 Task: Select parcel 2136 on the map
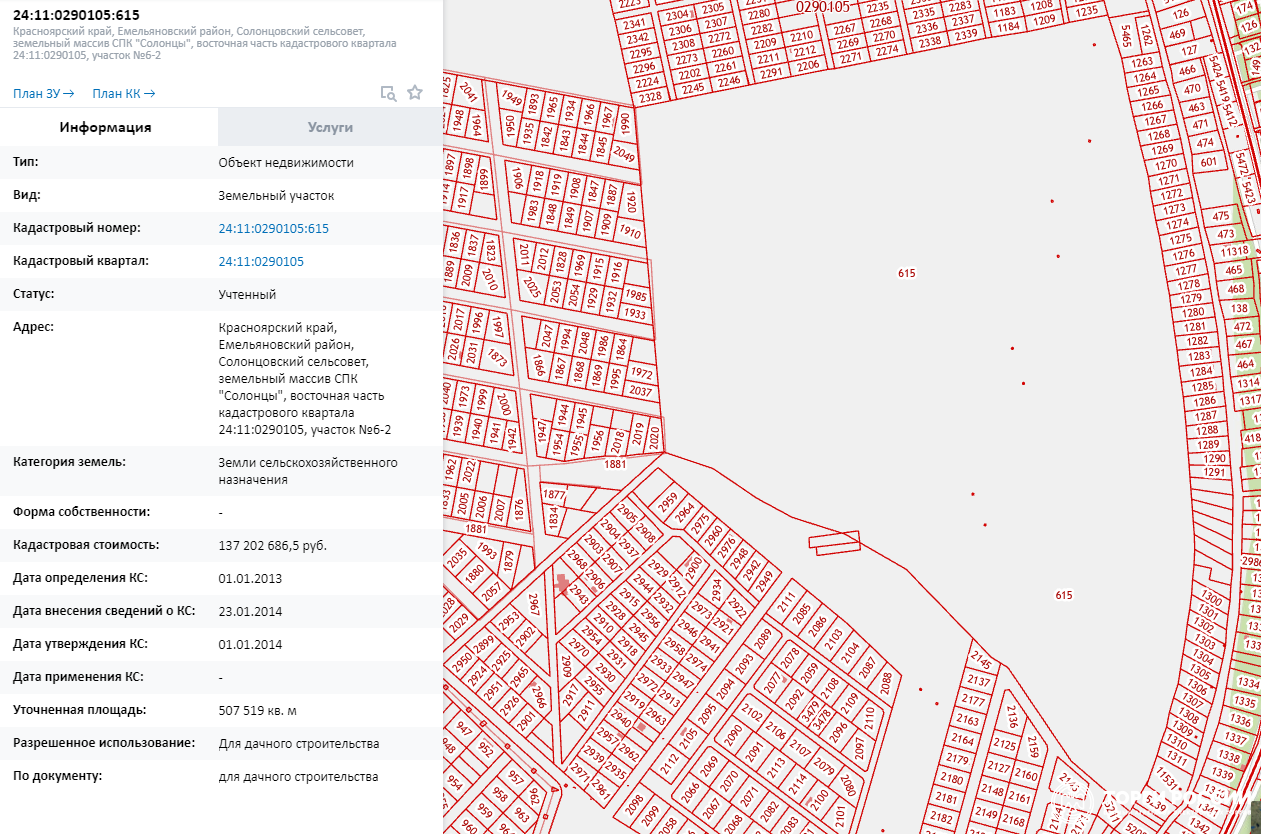[1012, 716]
